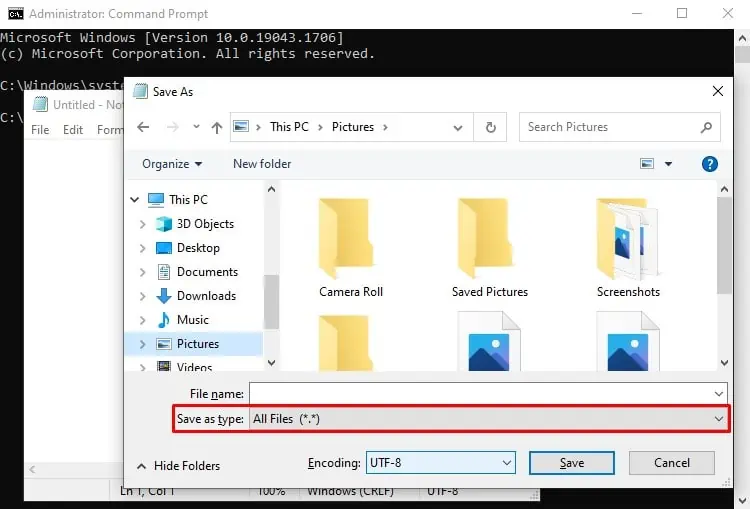Go back using the Back arrow
750x509 pixels.
pyautogui.click(x=143, y=127)
